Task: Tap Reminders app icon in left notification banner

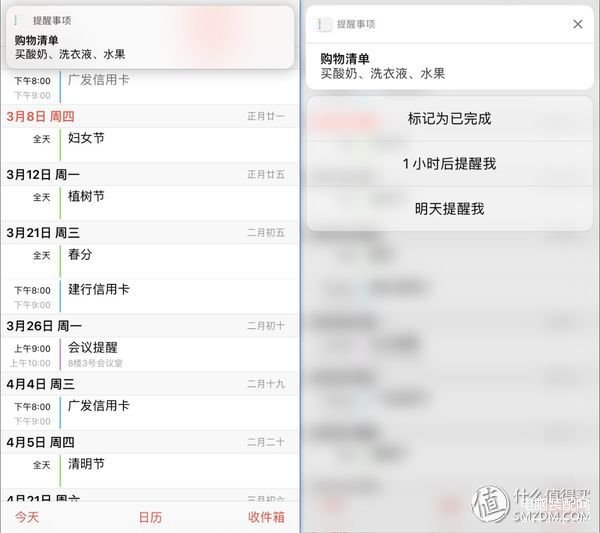Action: coord(20,20)
